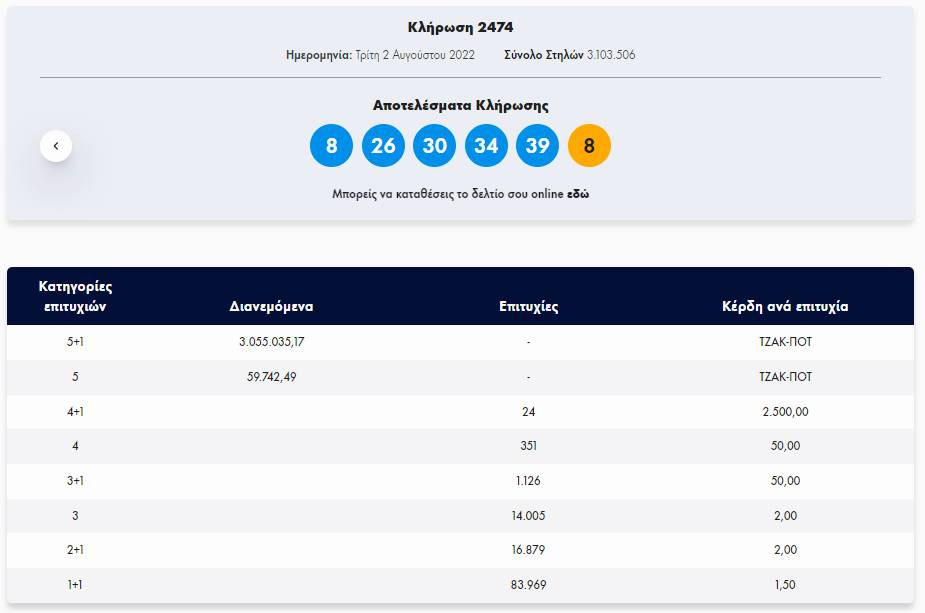Select the 5+1 category row label
The image size is (925, 613).
point(75,342)
